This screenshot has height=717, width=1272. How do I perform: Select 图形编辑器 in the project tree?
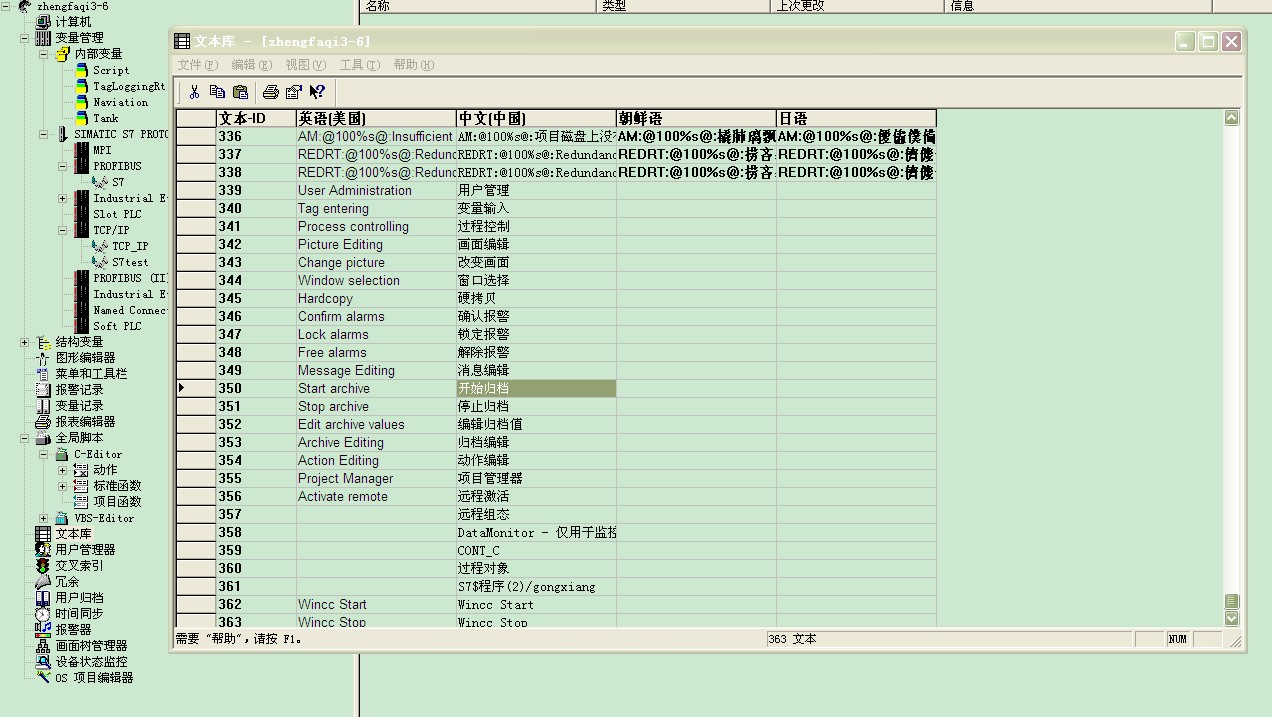85,357
